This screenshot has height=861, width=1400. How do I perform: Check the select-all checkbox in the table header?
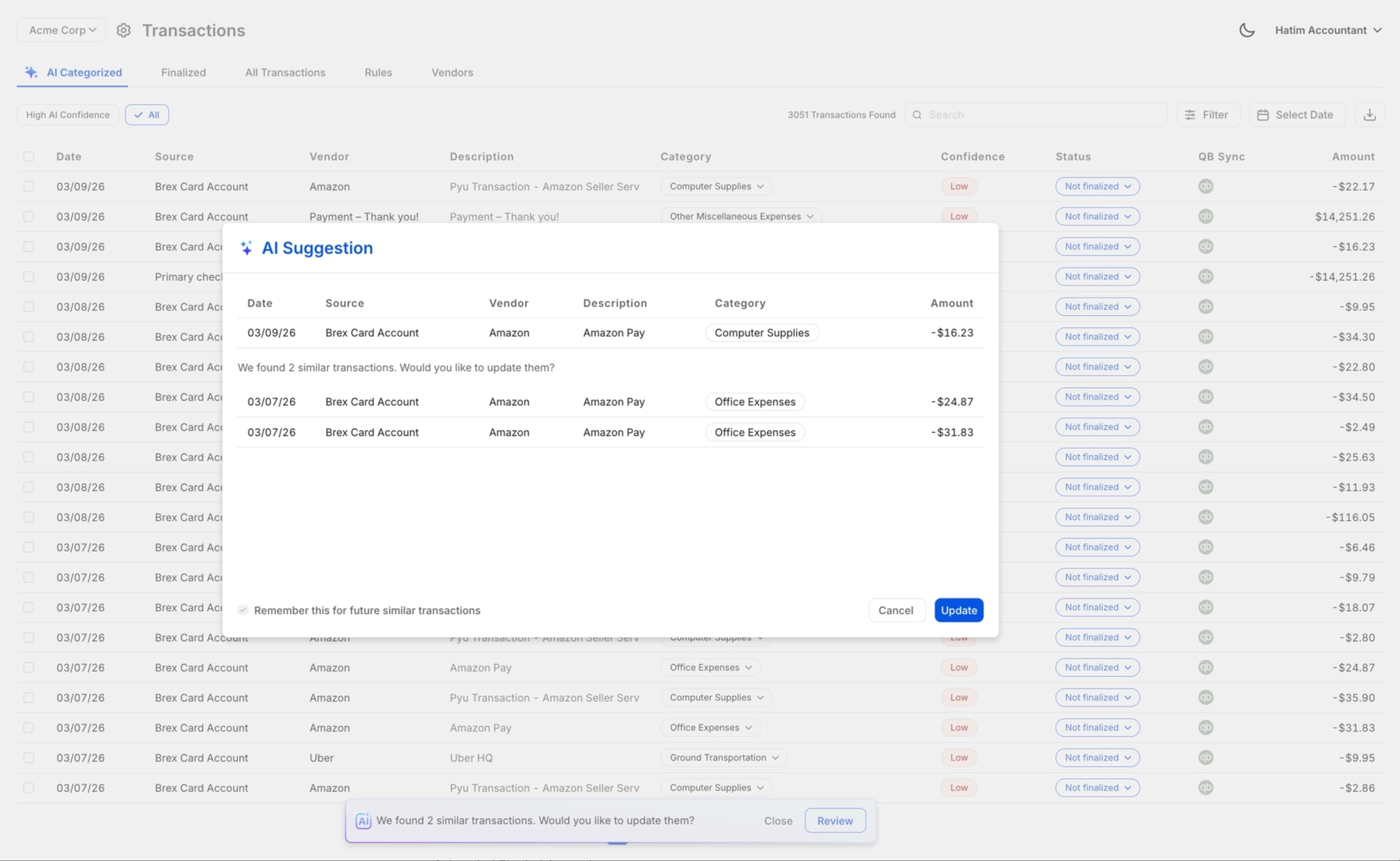29,156
